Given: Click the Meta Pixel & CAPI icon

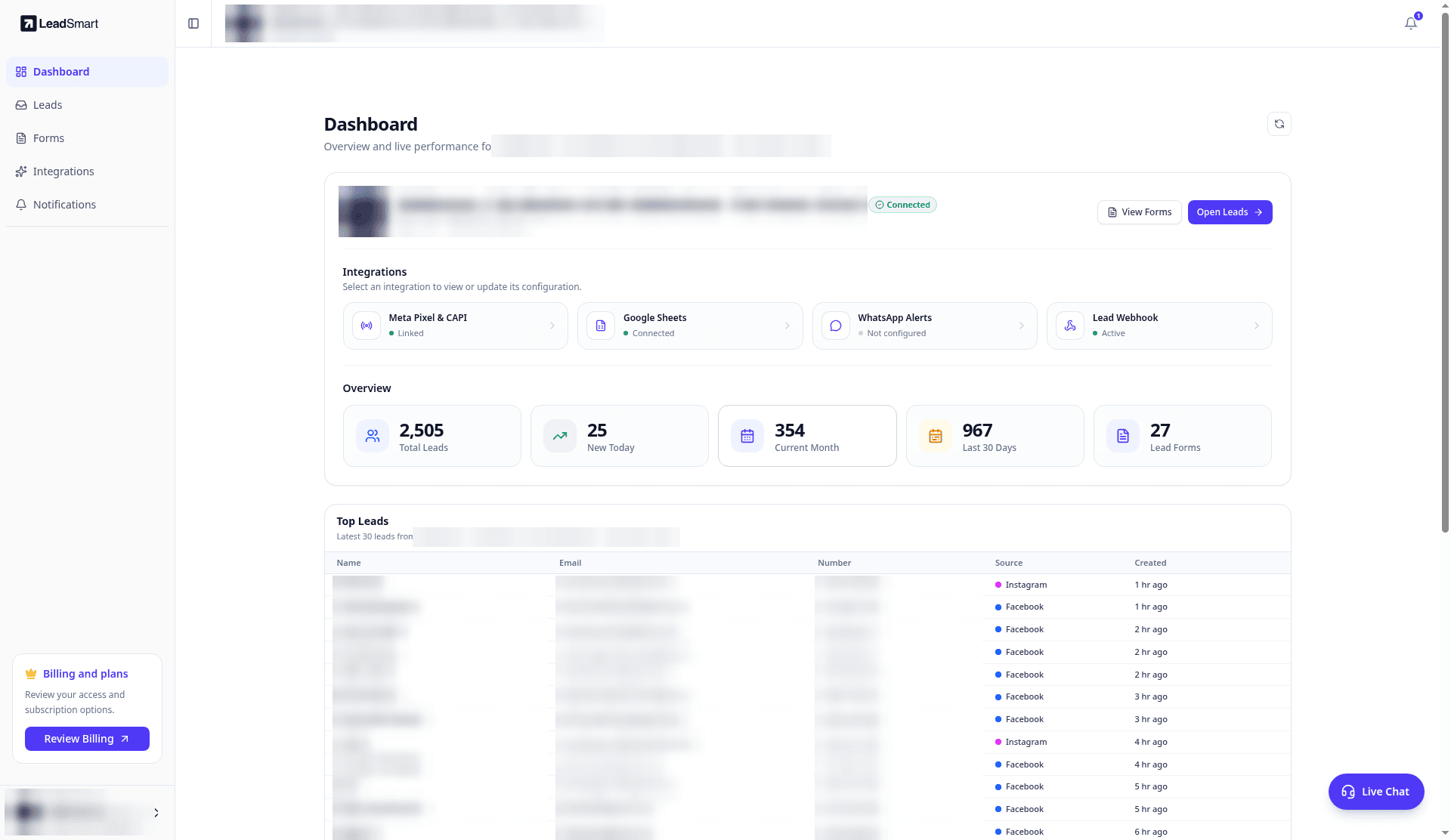Looking at the screenshot, I should click(x=367, y=326).
